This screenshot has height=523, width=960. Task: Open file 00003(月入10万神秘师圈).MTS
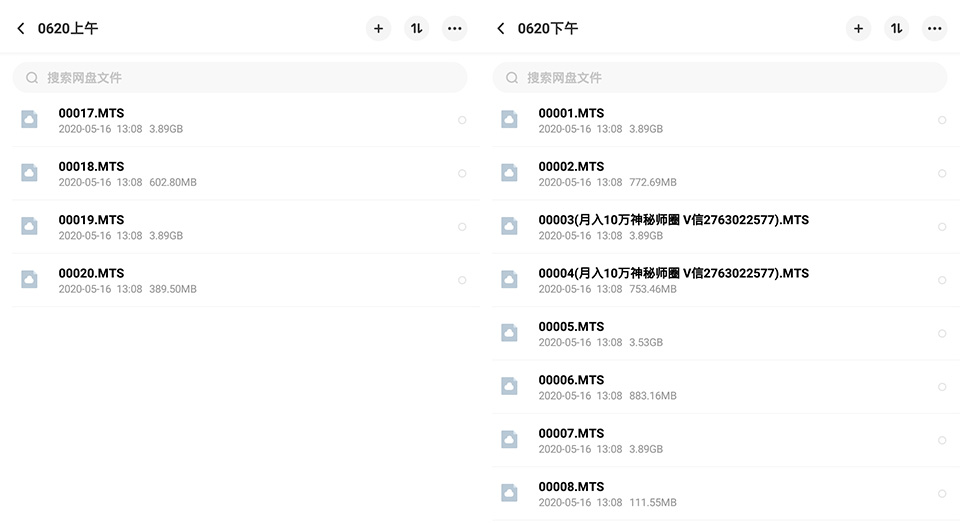click(x=726, y=227)
